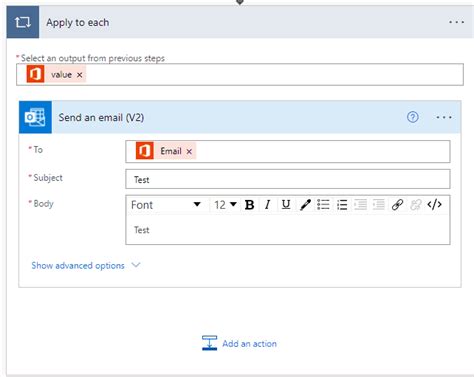Click the Body text area containing Test
Viewport: 474px width, 377px height.
288,230
